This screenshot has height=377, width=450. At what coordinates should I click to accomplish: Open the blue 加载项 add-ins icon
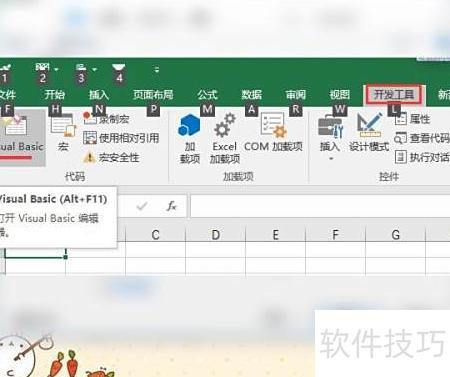pyautogui.click(x=189, y=125)
